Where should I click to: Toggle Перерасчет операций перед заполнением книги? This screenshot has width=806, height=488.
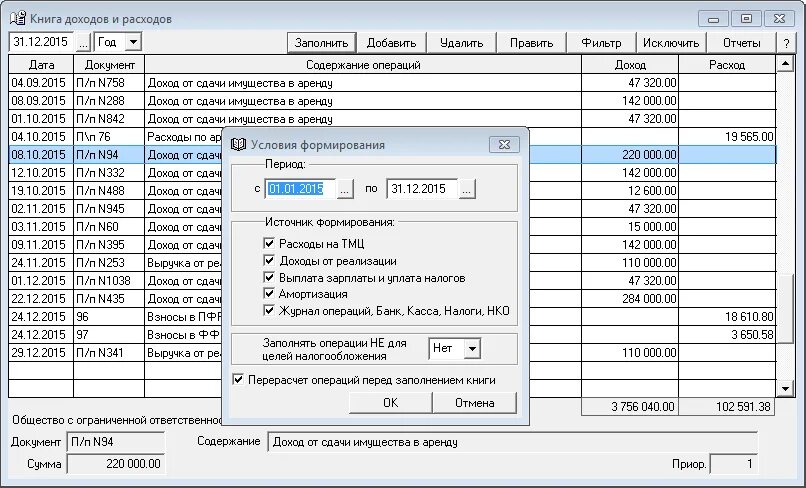pos(238,379)
